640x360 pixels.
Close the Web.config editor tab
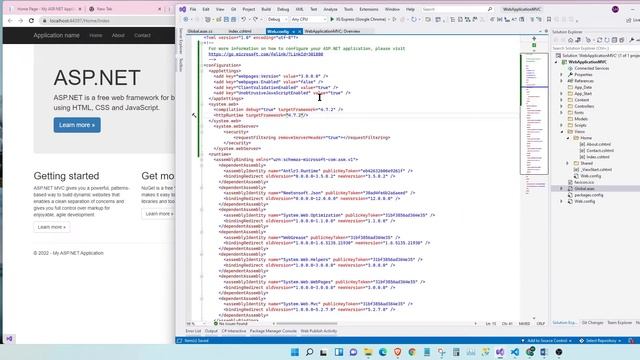pyautogui.click(x=299, y=31)
